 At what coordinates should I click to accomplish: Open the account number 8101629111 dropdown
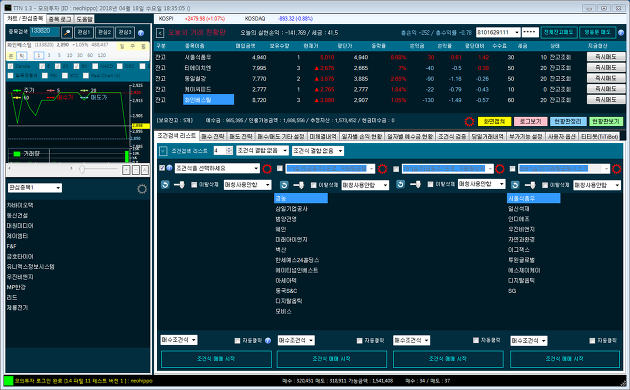[x=498, y=32]
